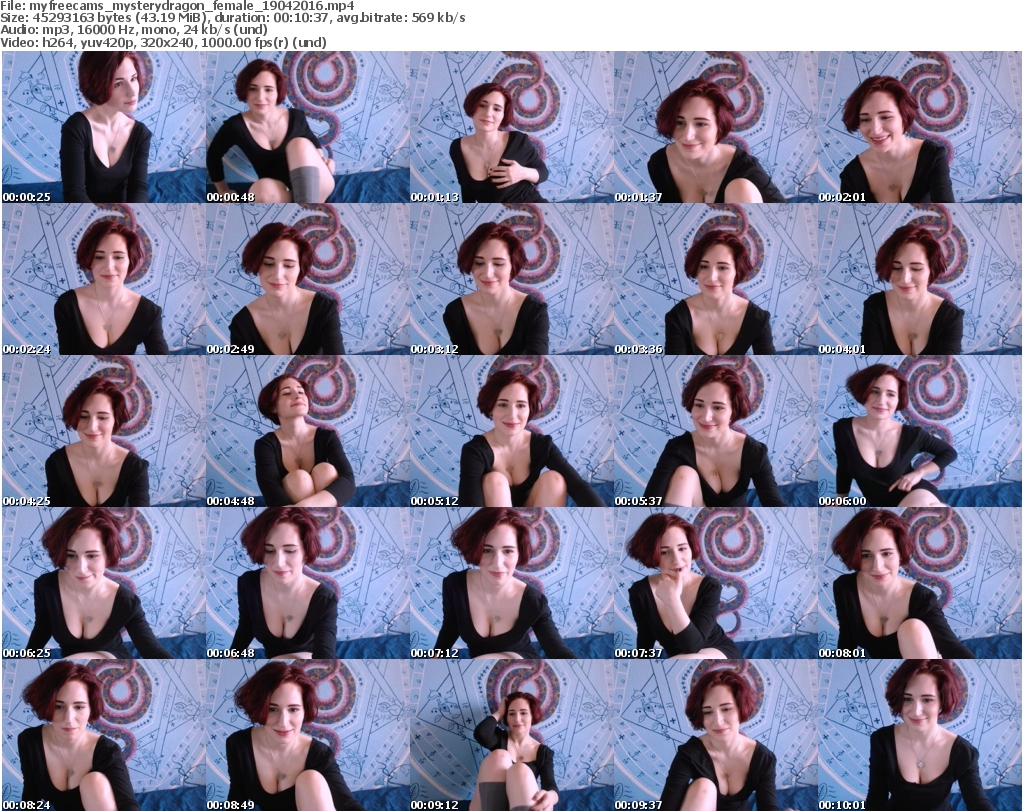Open the frame stamped 00:04:01
This screenshot has width=1024, height=811.
pos(920,279)
